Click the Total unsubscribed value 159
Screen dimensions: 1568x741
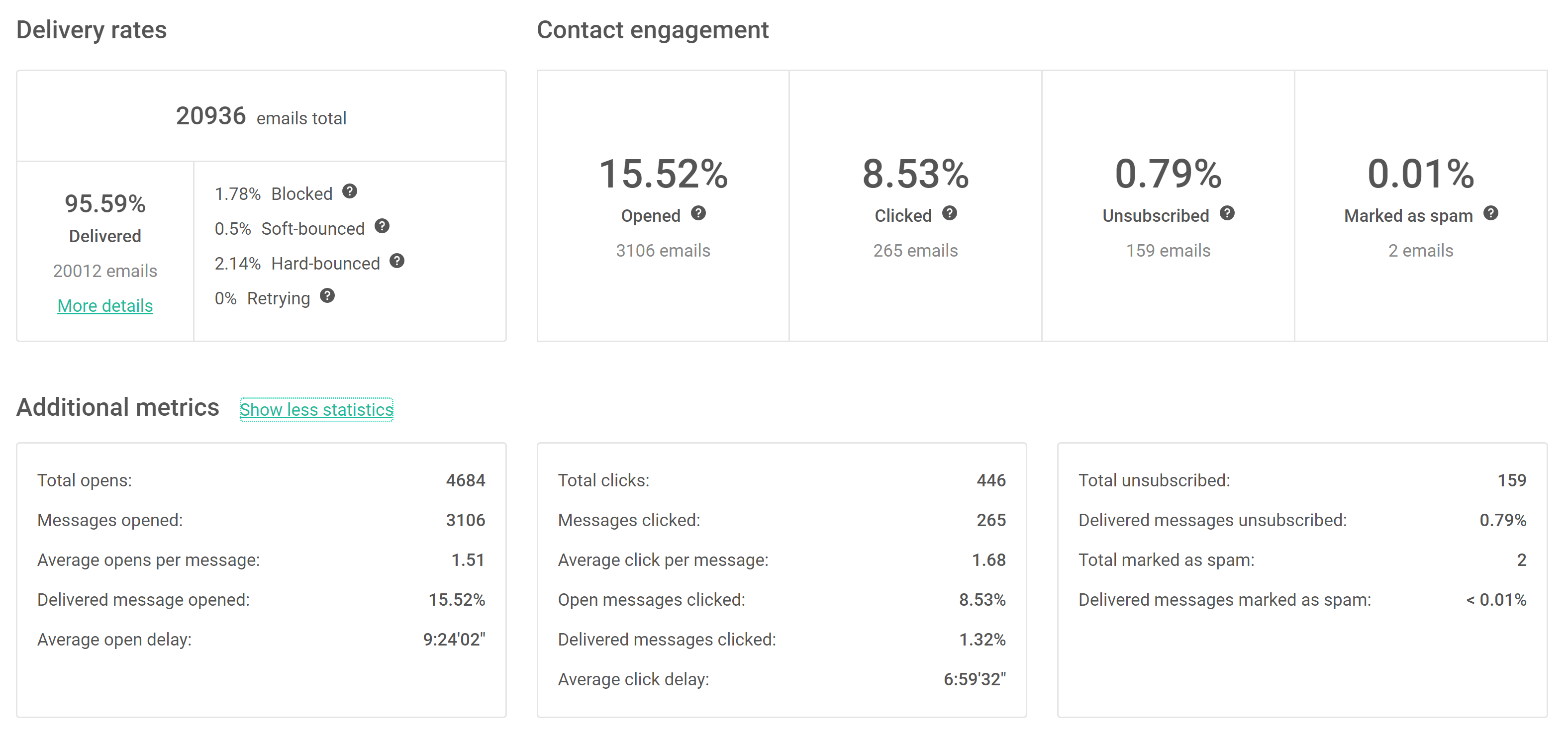click(x=1511, y=480)
